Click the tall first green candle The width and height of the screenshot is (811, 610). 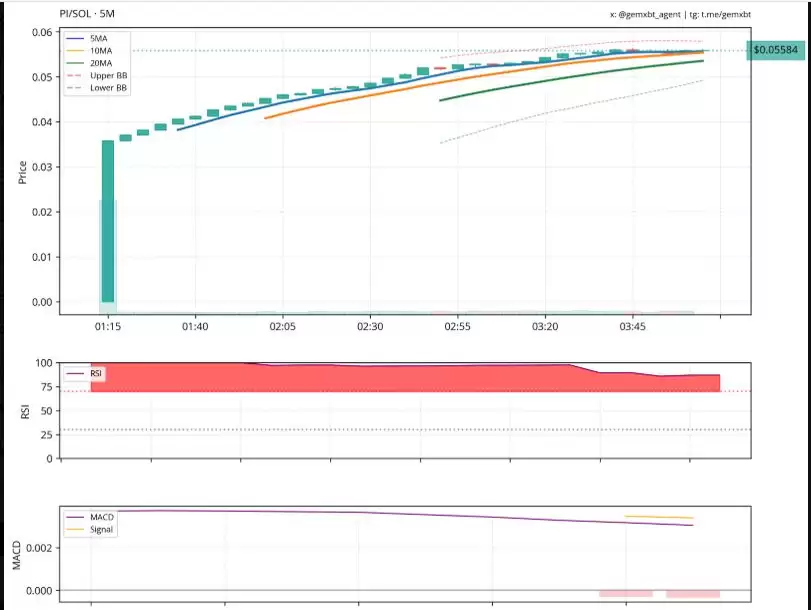108,220
